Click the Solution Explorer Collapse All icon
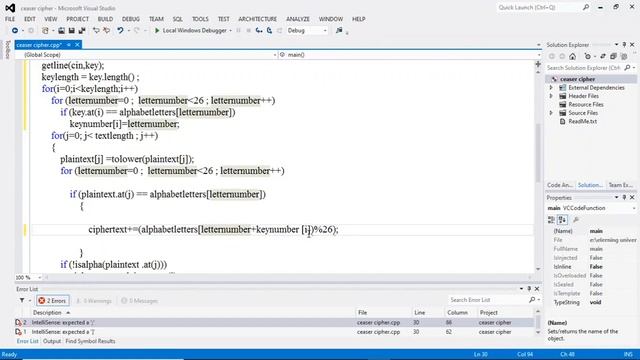The height and width of the screenshot is (360, 640). 613,56
